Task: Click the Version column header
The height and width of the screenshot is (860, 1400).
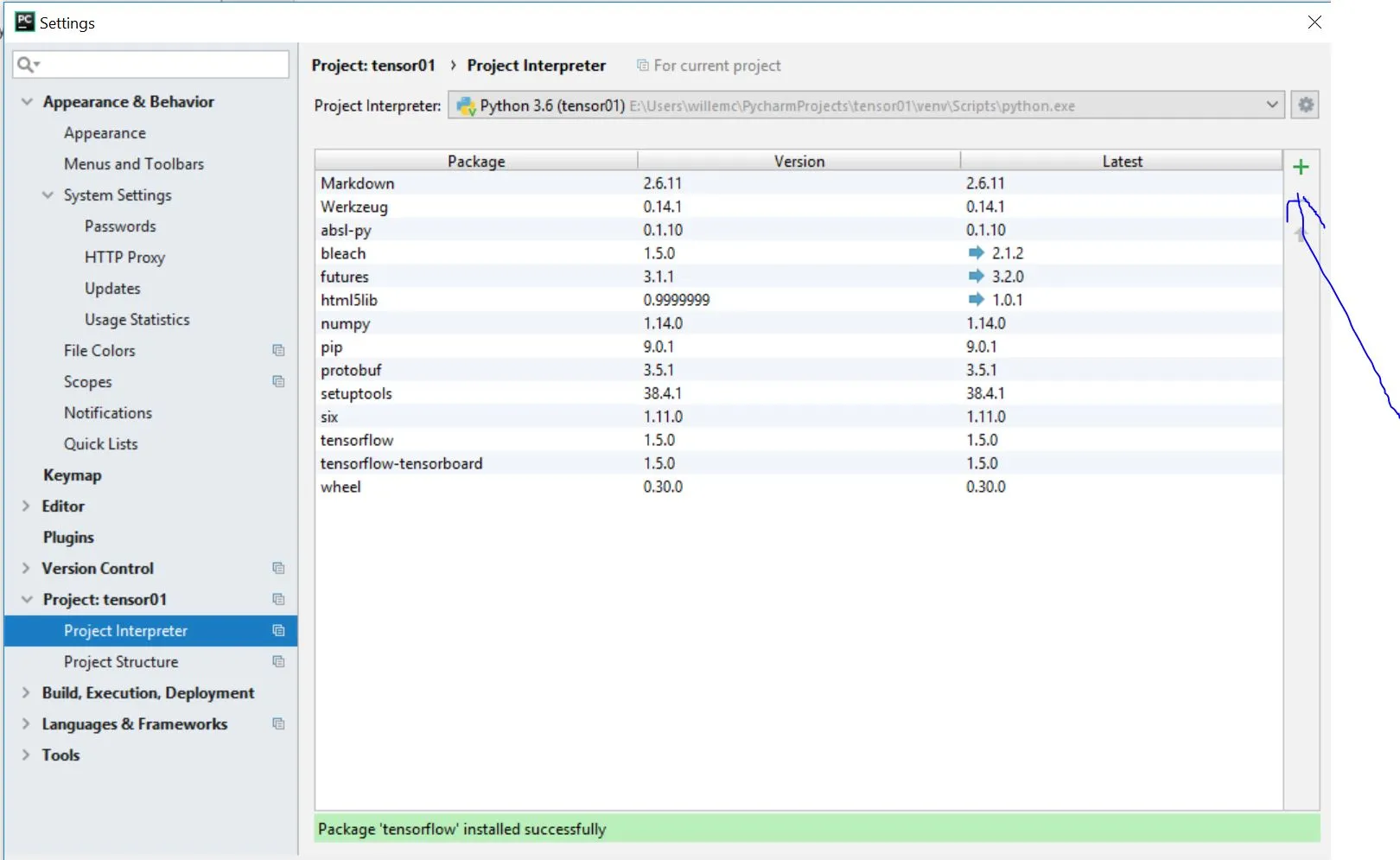Action: coord(799,161)
